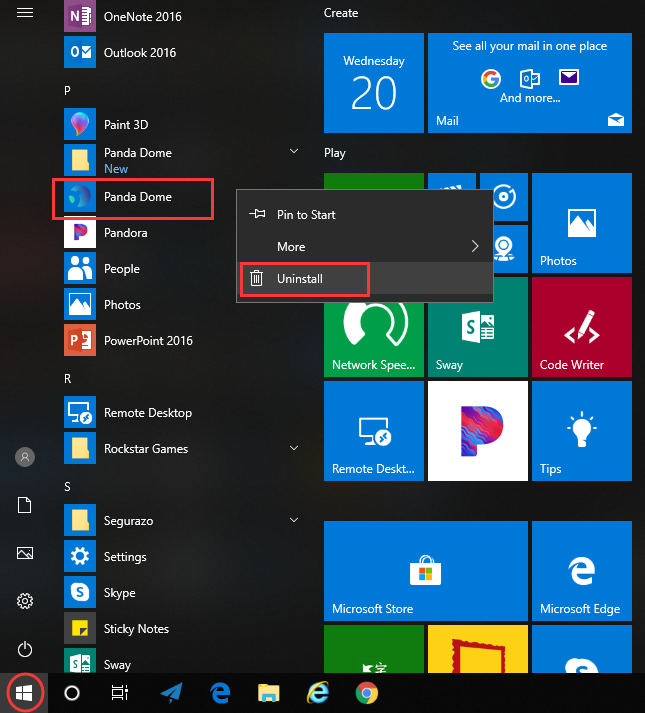Open the Pandora tile
This screenshot has width=645, height=713.
(478, 431)
